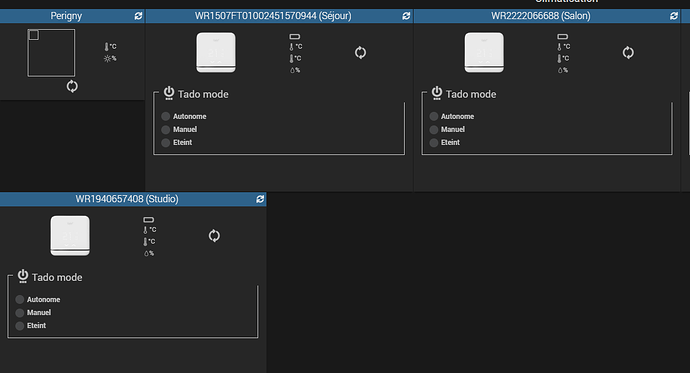690x373 pixels.
Task: Click the Tado mode label in Séjour tile
Action: [x=203, y=94]
